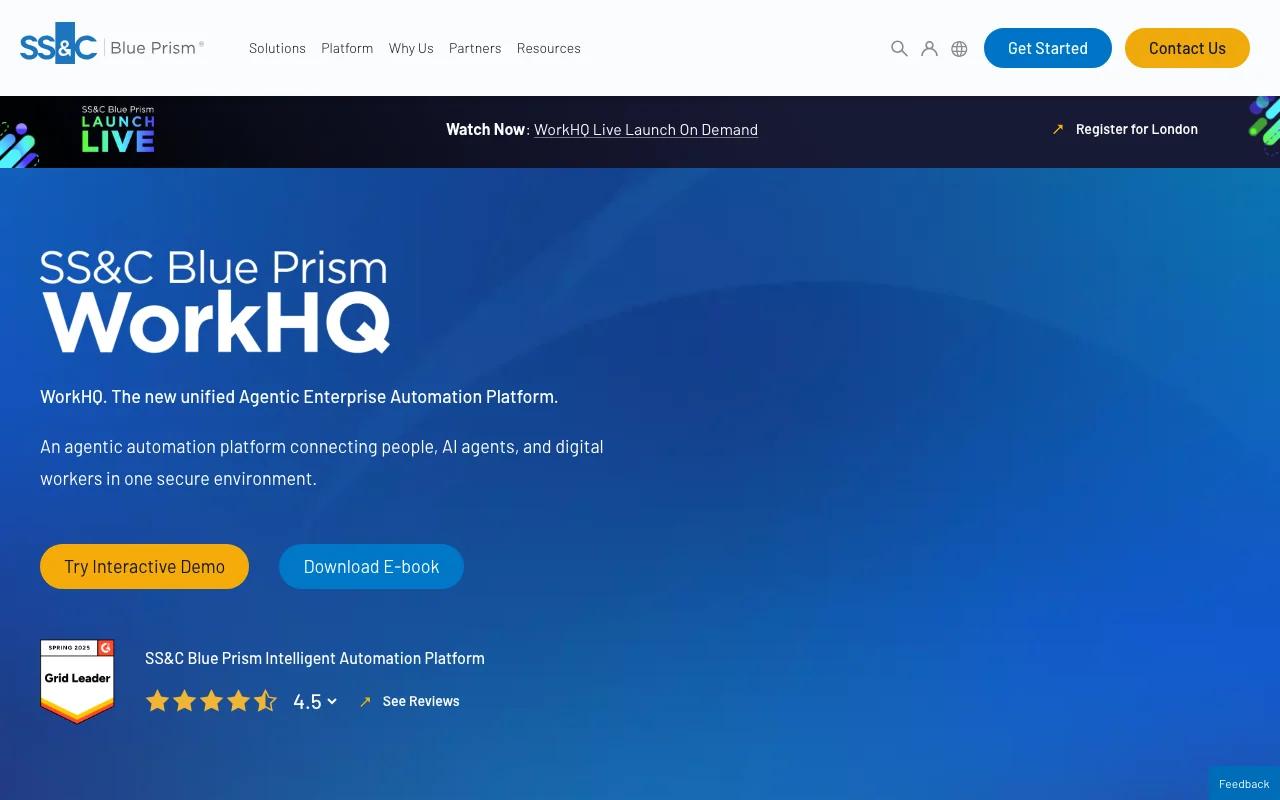1280x800 pixels.
Task: Open the Resources menu
Action: pyautogui.click(x=549, y=48)
